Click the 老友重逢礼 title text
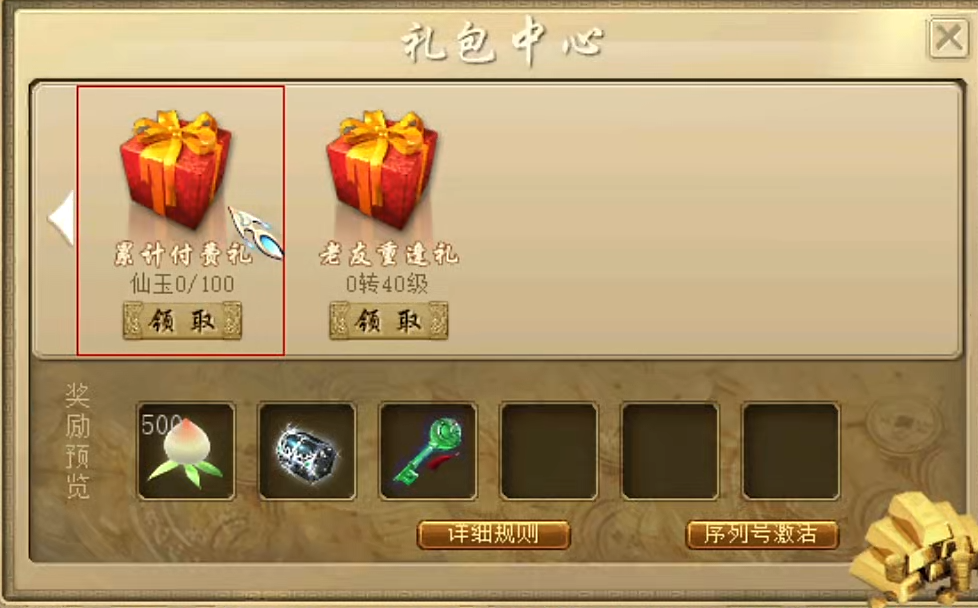The width and height of the screenshot is (978, 608). point(389,254)
